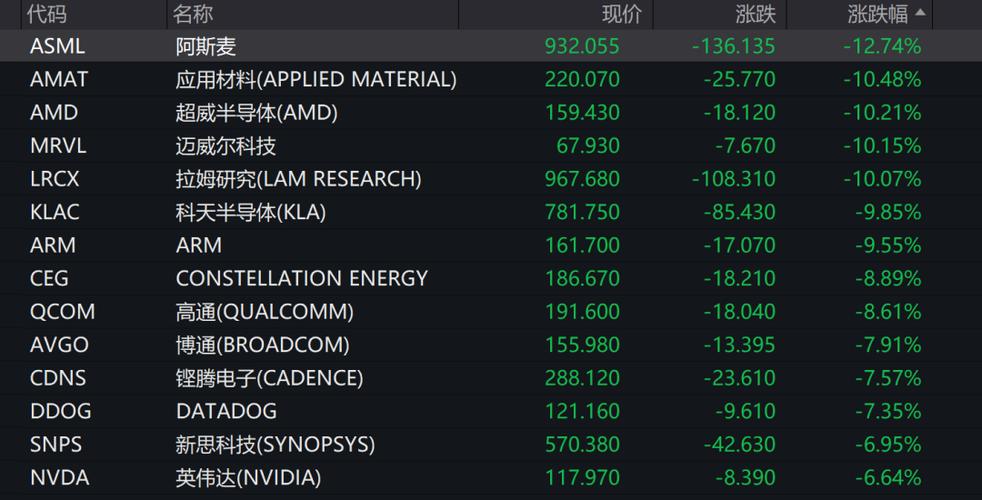Click ARM change -17.070
This screenshot has height=500, width=982.
coord(739,245)
